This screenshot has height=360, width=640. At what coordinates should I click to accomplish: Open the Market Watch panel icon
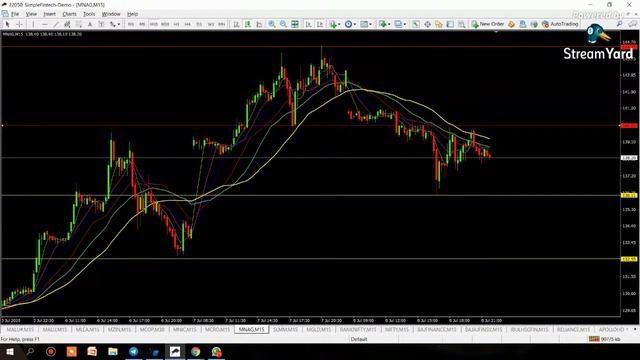(416, 24)
